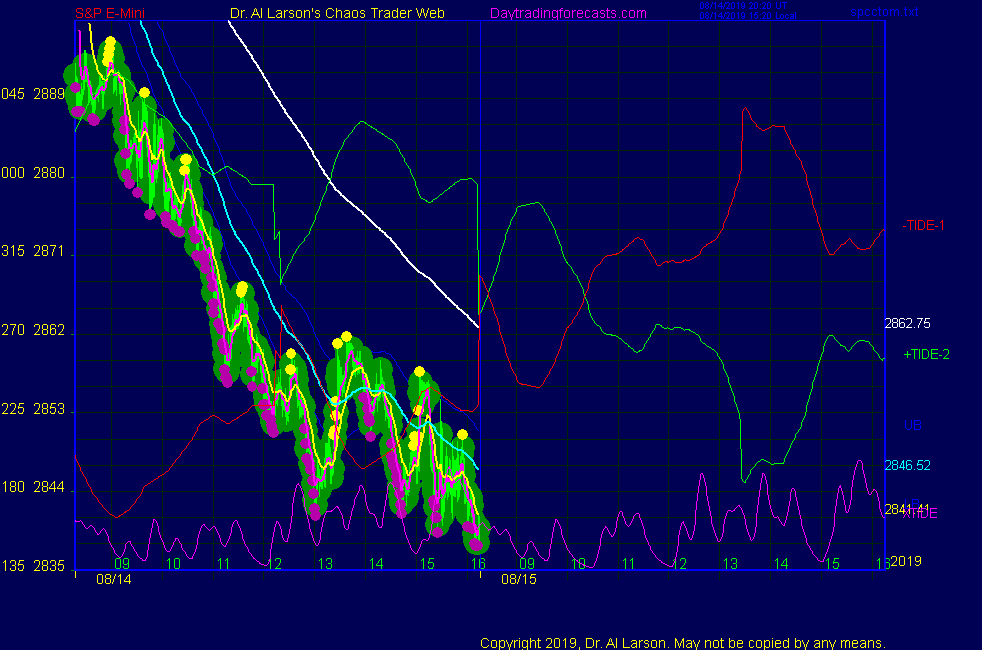This screenshot has width=982, height=650.
Task: Click the yellow 2019 label at lower right
Action: pyautogui.click(x=906, y=561)
